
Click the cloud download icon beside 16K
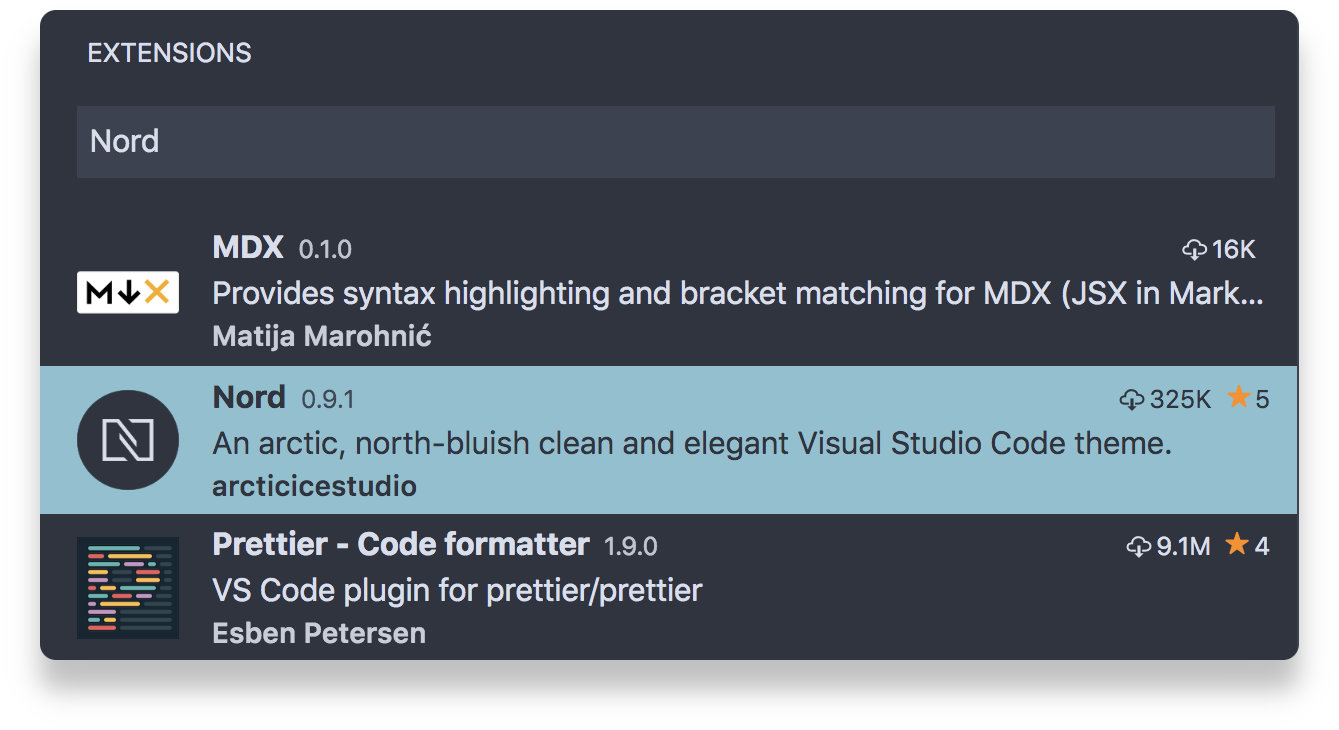pos(1194,250)
